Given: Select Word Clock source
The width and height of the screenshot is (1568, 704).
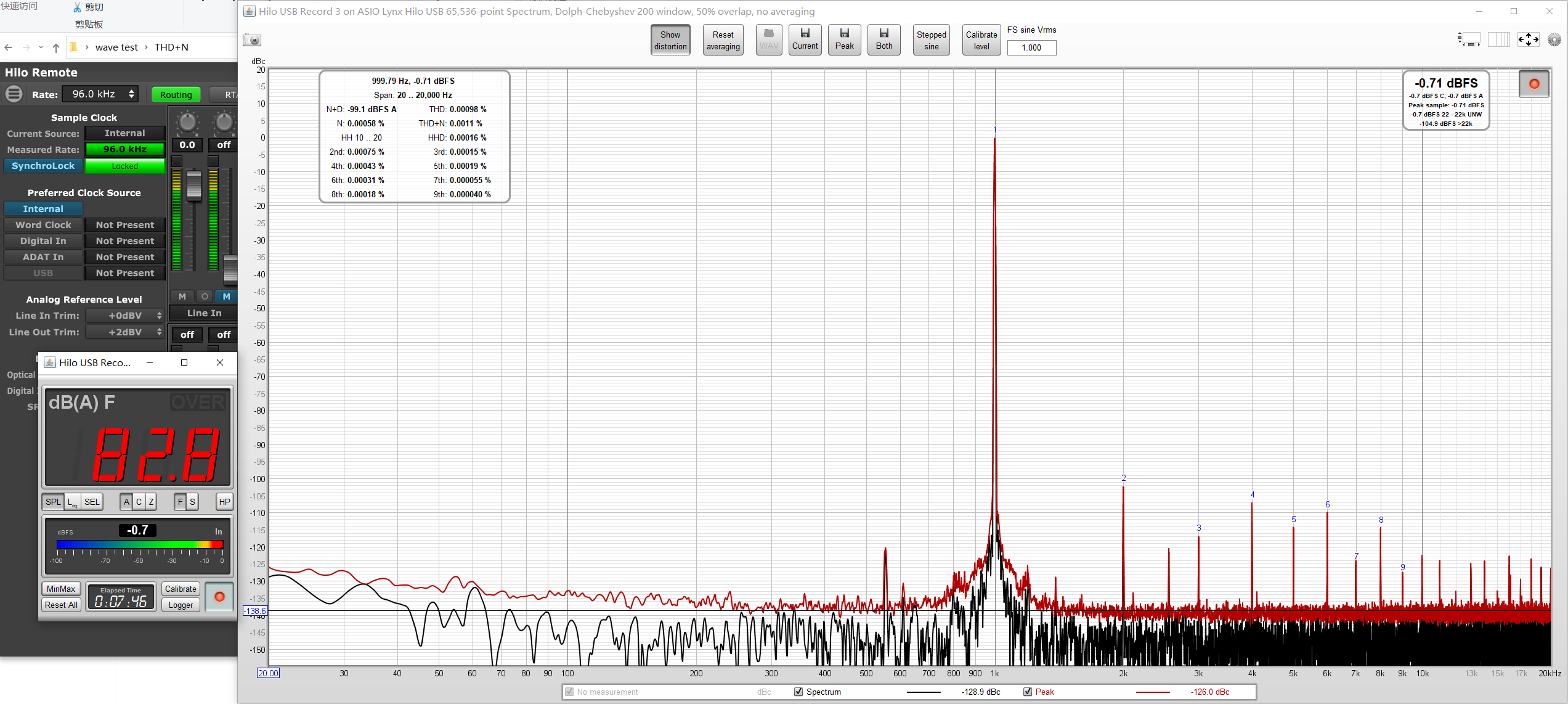Looking at the screenshot, I should tap(43, 225).
